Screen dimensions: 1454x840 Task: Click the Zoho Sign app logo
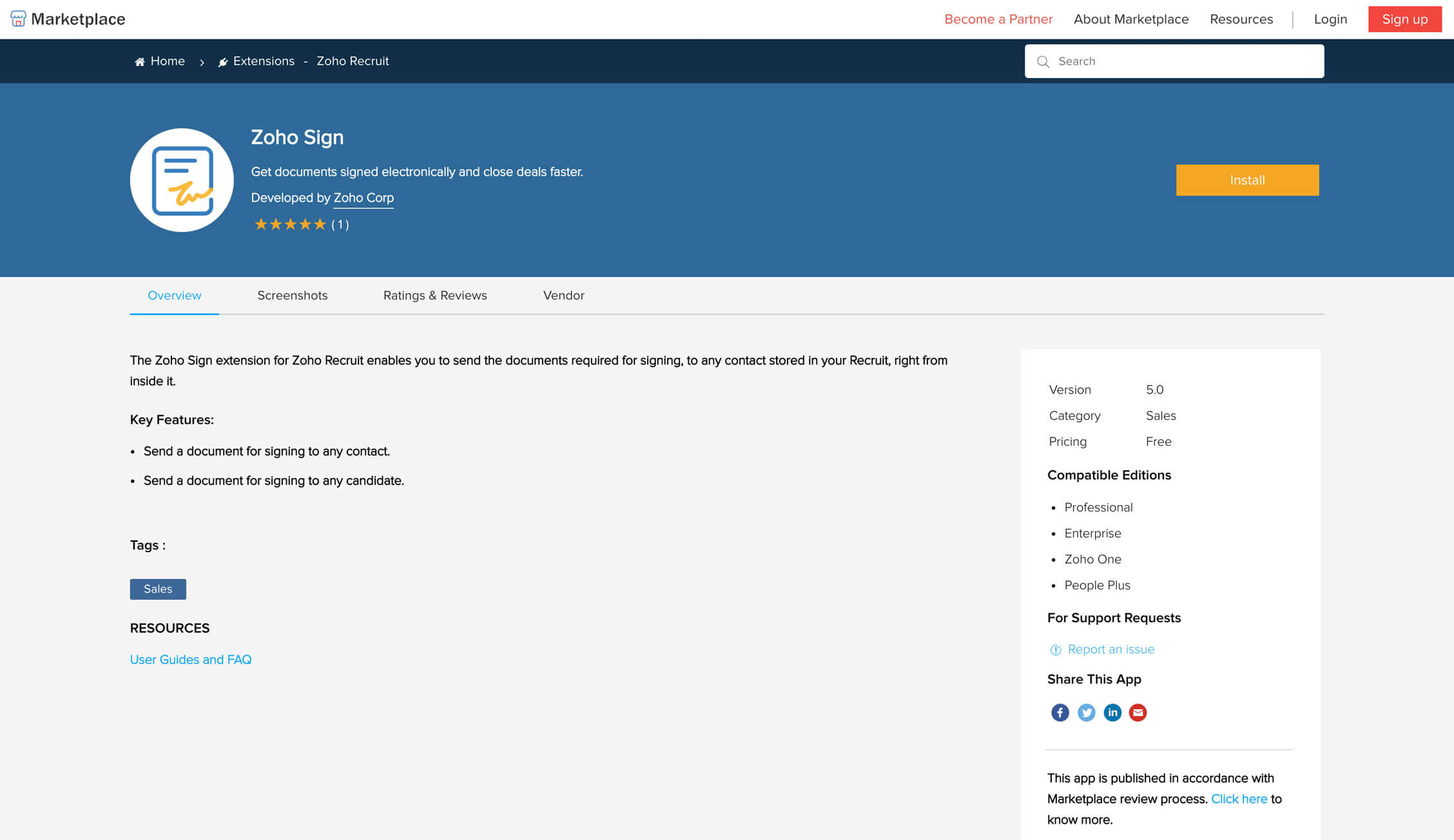[x=182, y=180]
